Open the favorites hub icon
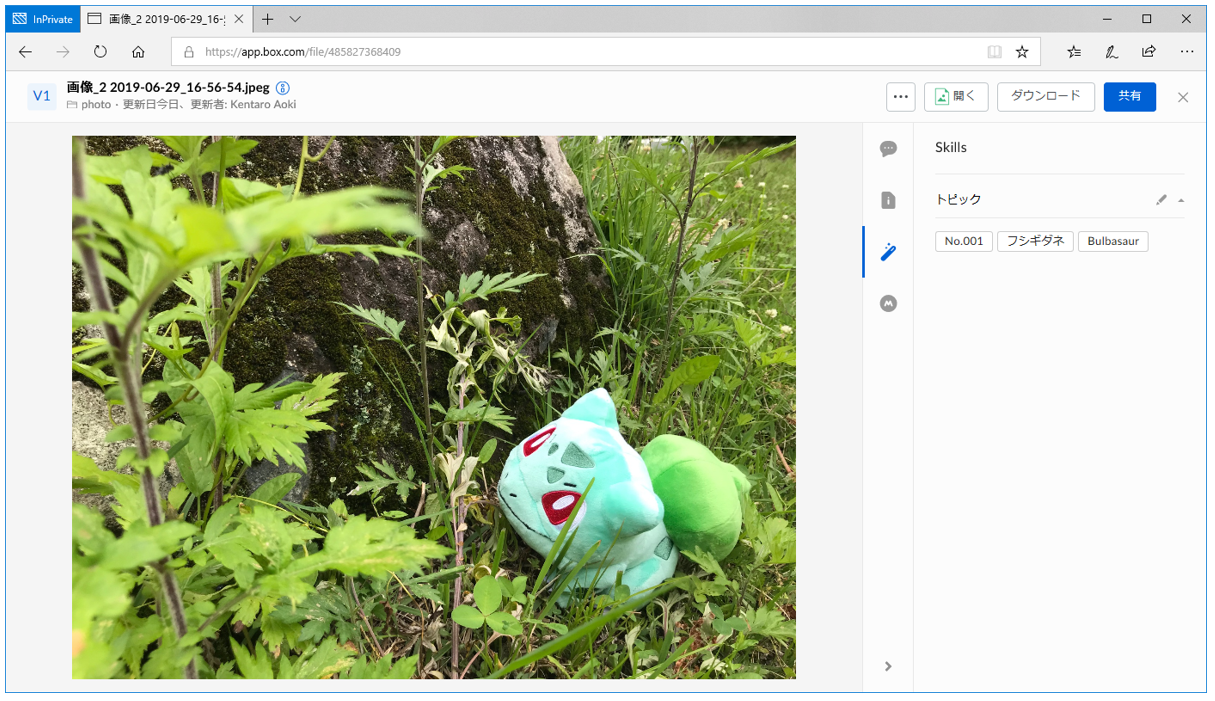 (1074, 52)
